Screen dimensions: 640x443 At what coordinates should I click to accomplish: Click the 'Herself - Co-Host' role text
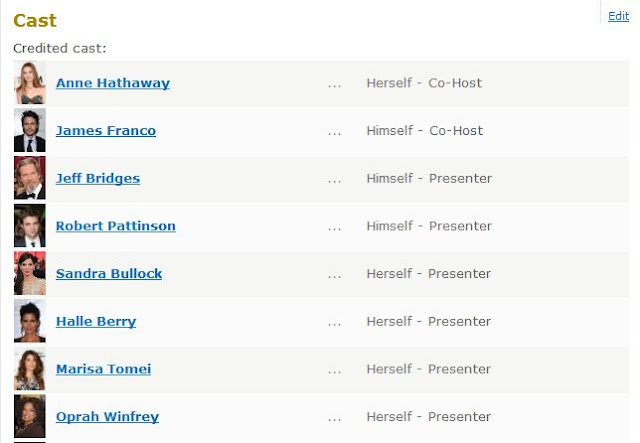(424, 83)
